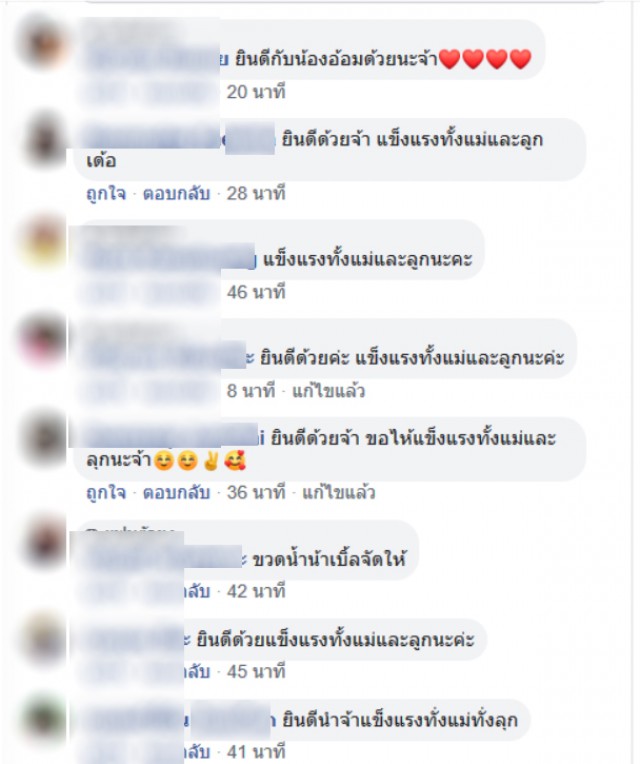Open the 28 นาที timestamp link
This screenshot has width=640, height=764.
tap(256, 194)
